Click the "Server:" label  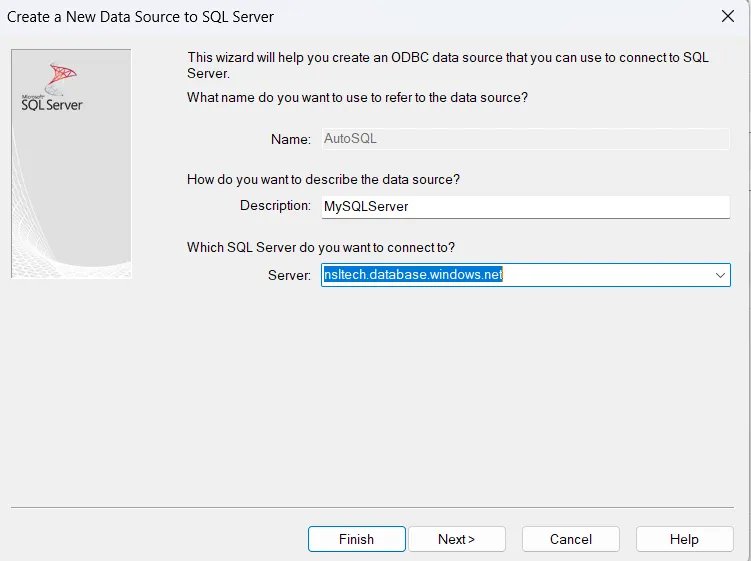289,275
